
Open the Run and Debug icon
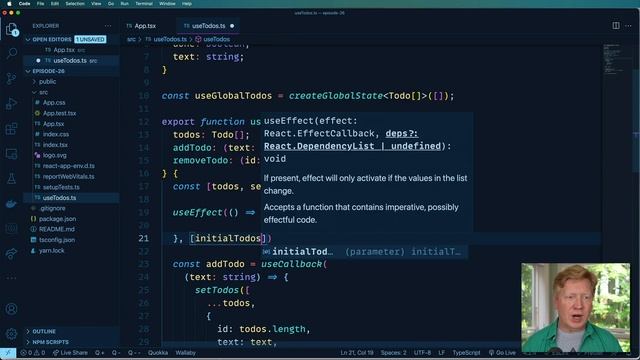tap(11, 104)
